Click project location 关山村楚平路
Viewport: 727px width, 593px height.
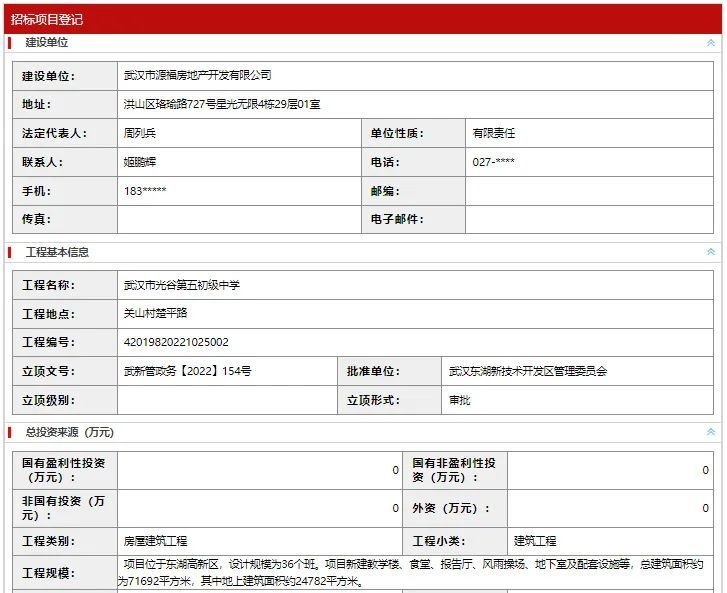coord(155,313)
